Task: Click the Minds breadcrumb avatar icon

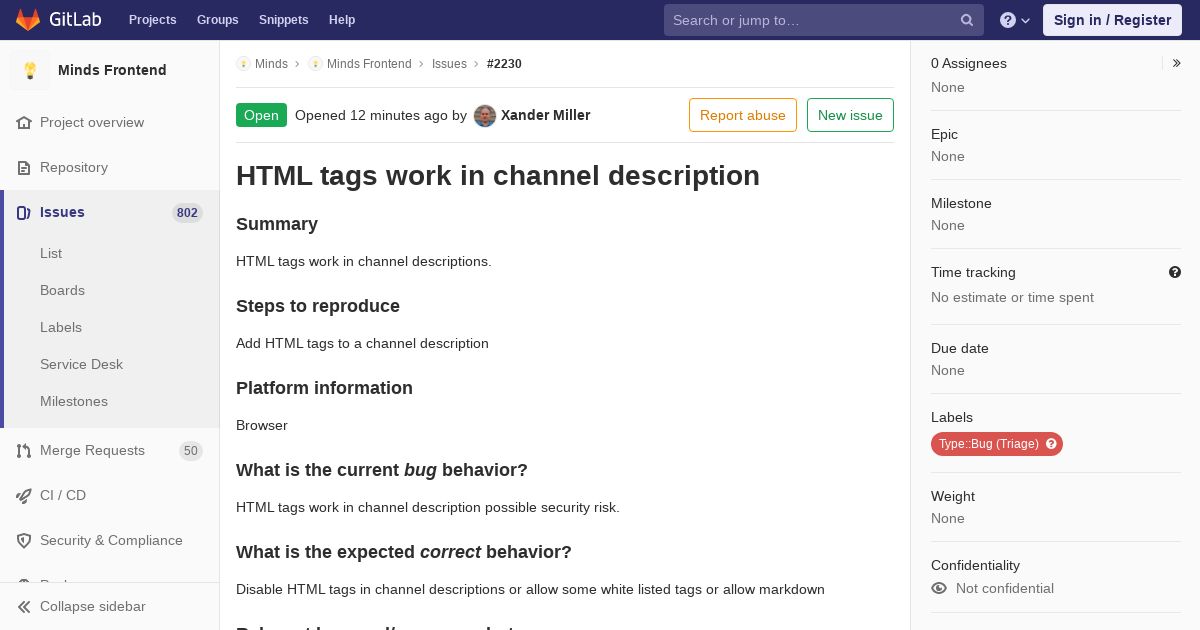Action: (243, 64)
